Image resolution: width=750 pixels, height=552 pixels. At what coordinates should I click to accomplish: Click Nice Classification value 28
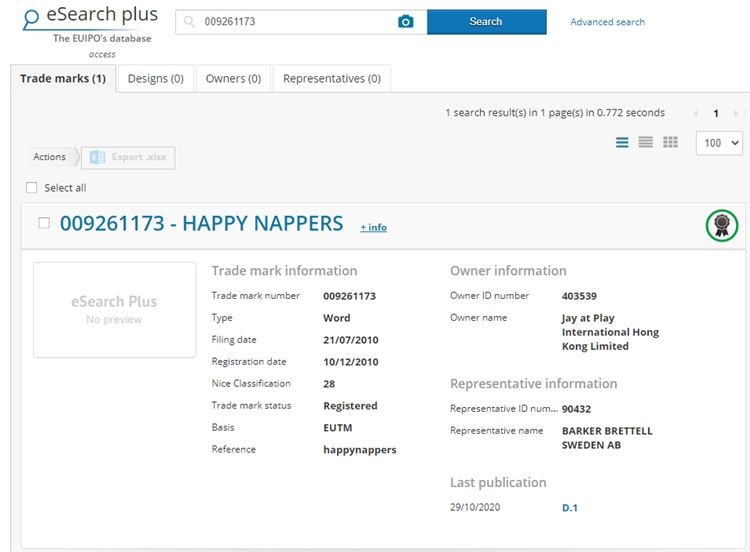point(329,384)
